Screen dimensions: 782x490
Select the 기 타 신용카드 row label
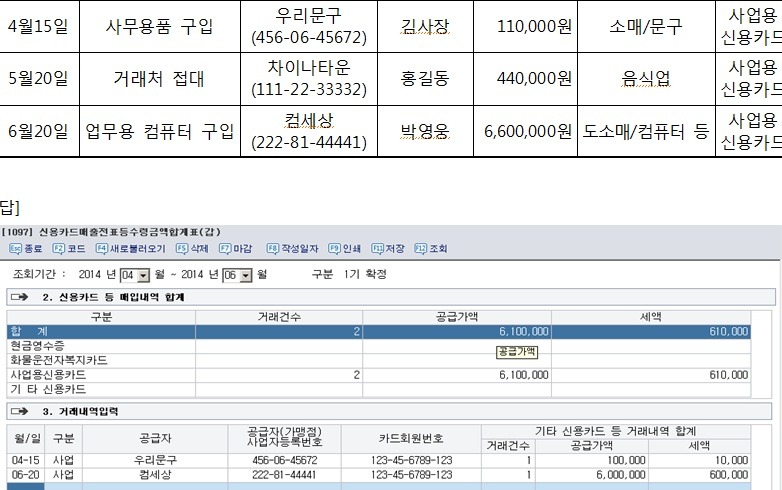(48, 389)
